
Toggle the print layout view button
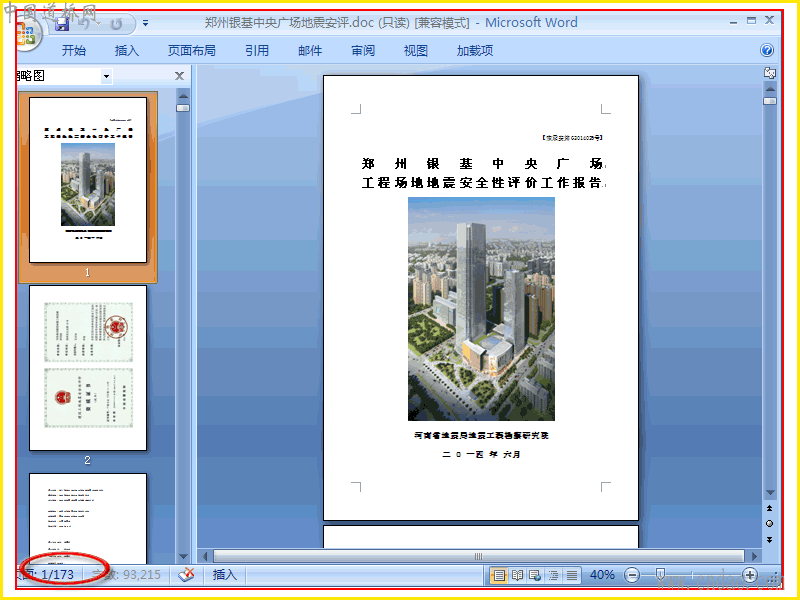coord(499,576)
